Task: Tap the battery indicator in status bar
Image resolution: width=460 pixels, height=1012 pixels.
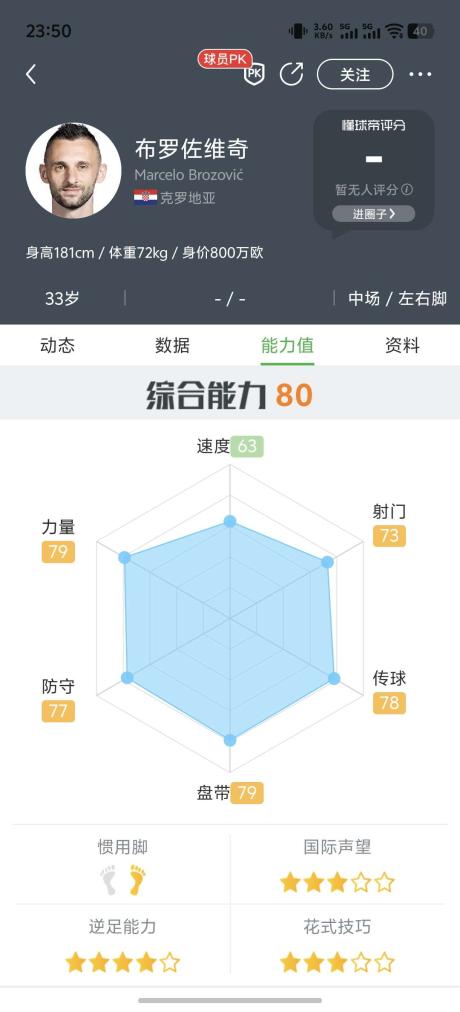Action: (x=421, y=31)
